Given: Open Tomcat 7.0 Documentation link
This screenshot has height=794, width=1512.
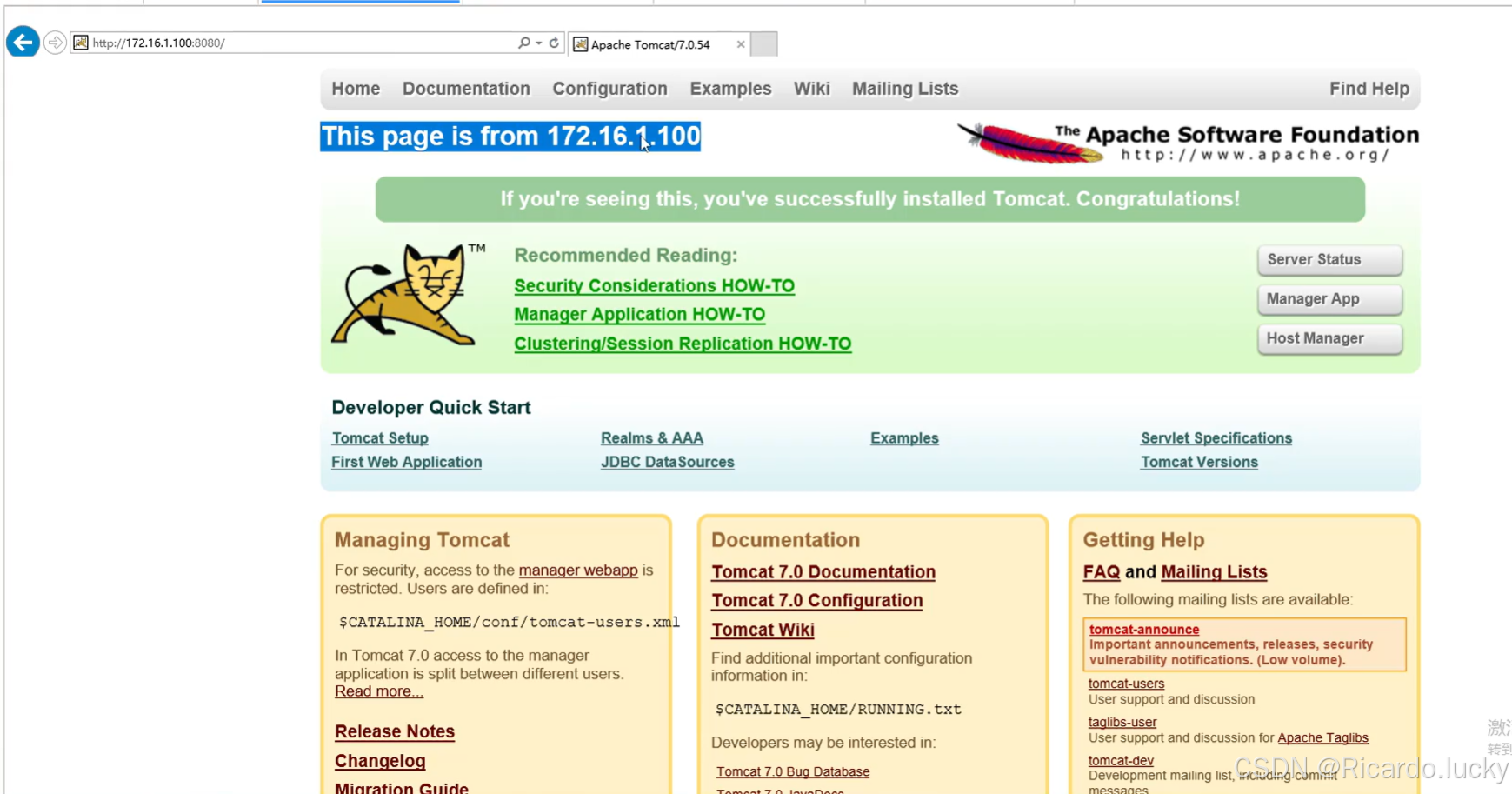Looking at the screenshot, I should (823, 572).
